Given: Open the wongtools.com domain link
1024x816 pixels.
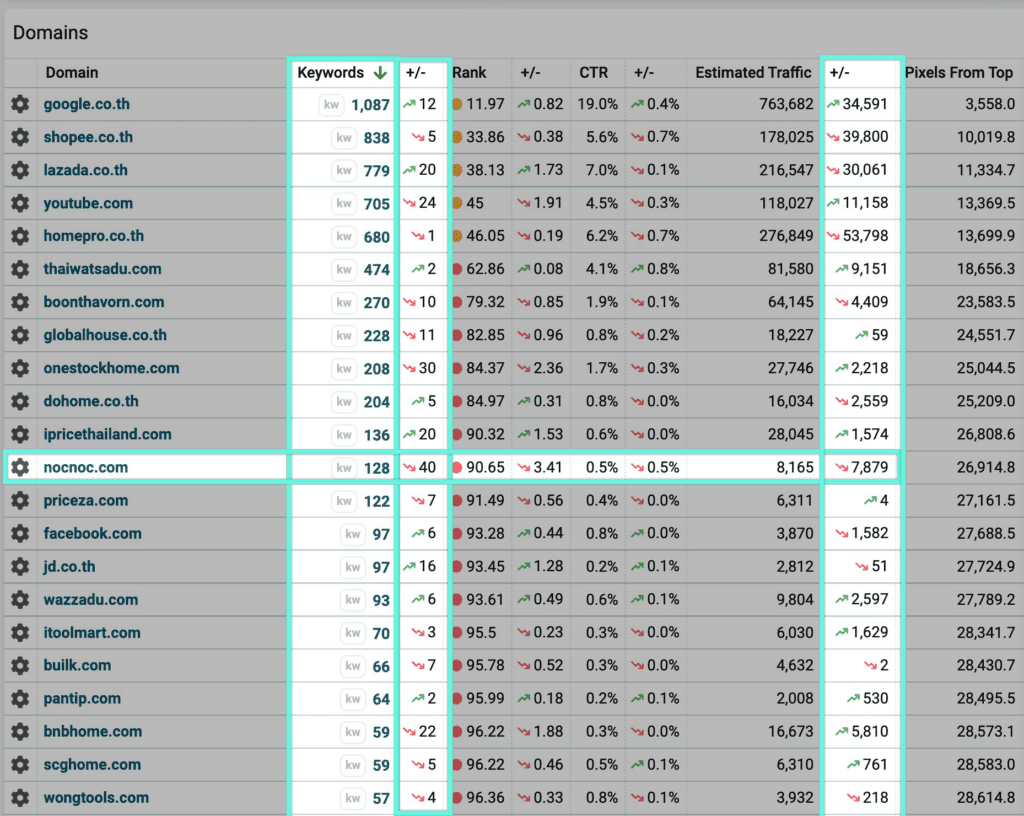Looking at the screenshot, I should [x=96, y=798].
